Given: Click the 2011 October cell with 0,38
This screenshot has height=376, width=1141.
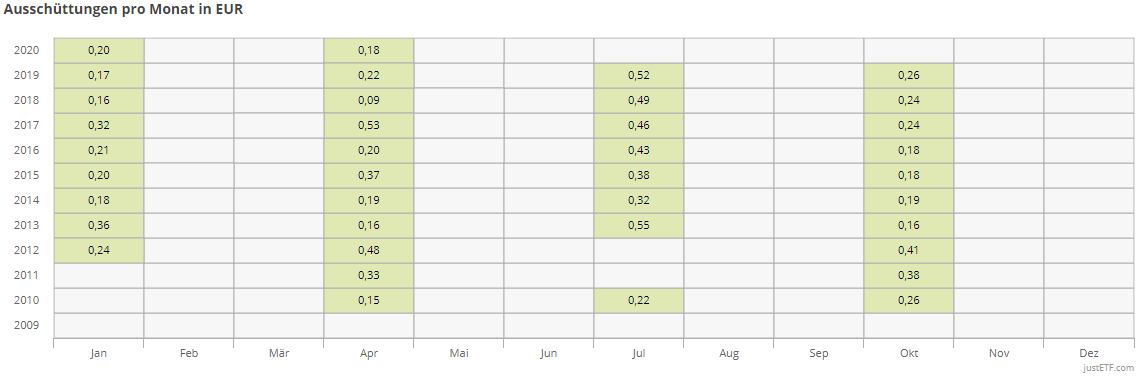Looking at the screenshot, I should coord(909,275).
